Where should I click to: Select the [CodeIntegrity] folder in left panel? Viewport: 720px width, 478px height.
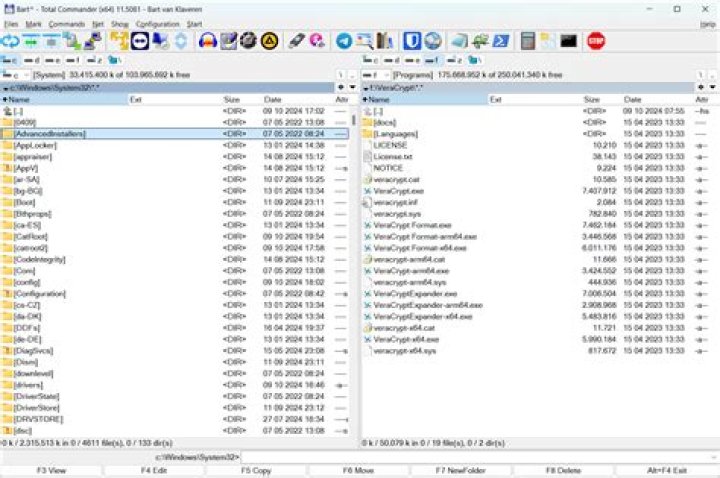click(174, 259)
